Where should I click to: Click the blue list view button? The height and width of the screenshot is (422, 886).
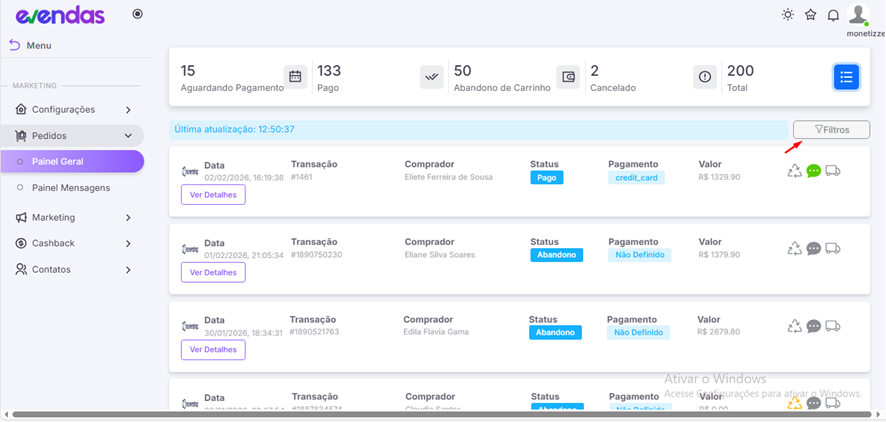(846, 77)
